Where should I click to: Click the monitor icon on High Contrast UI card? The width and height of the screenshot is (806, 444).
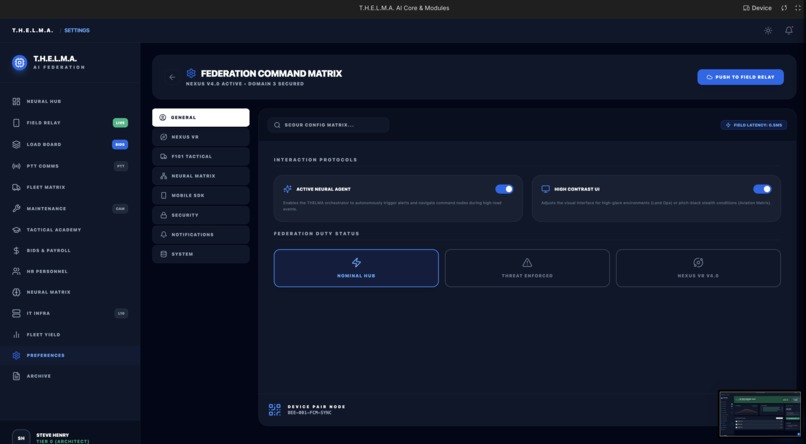(545, 189)
